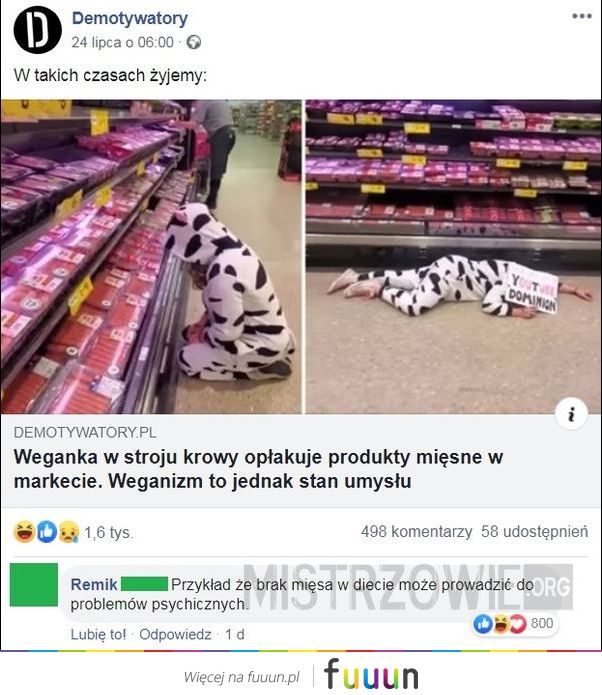Click the crying reaction emoji under the post
The width and height of the screenshot is (602, 695).
pyautogui.click(x=69, y=531)
